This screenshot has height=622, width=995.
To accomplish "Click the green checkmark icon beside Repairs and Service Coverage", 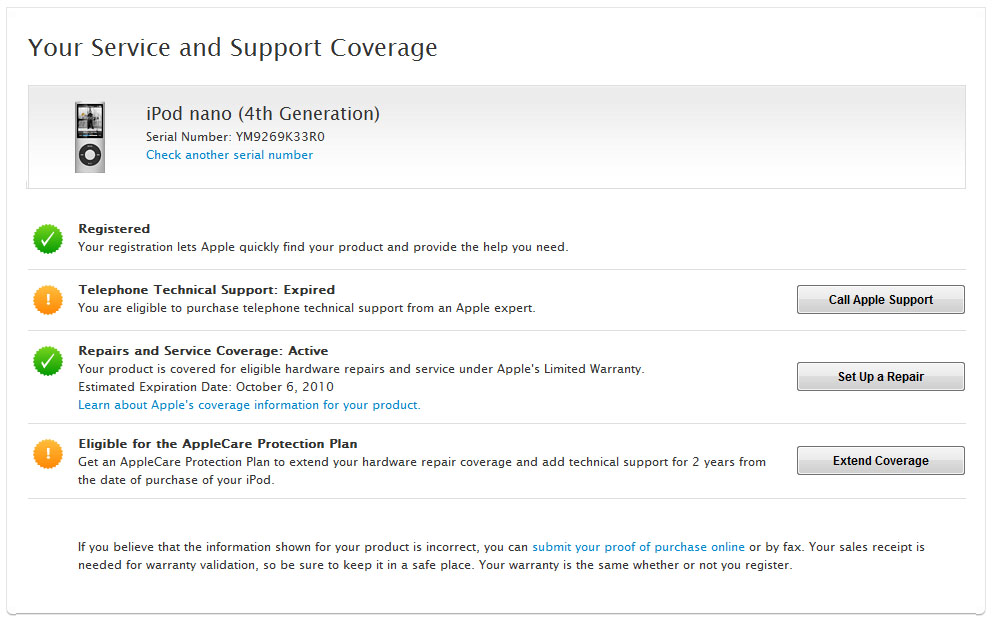I will click(x=48, y=361).
